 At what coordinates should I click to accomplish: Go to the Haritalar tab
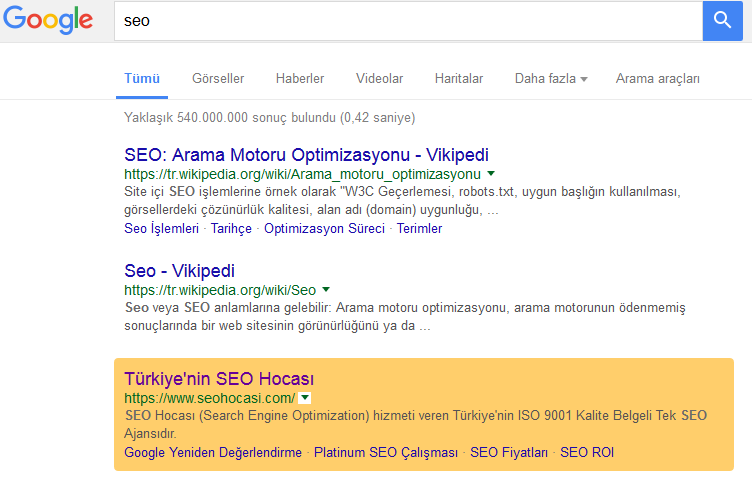(459, 78)
